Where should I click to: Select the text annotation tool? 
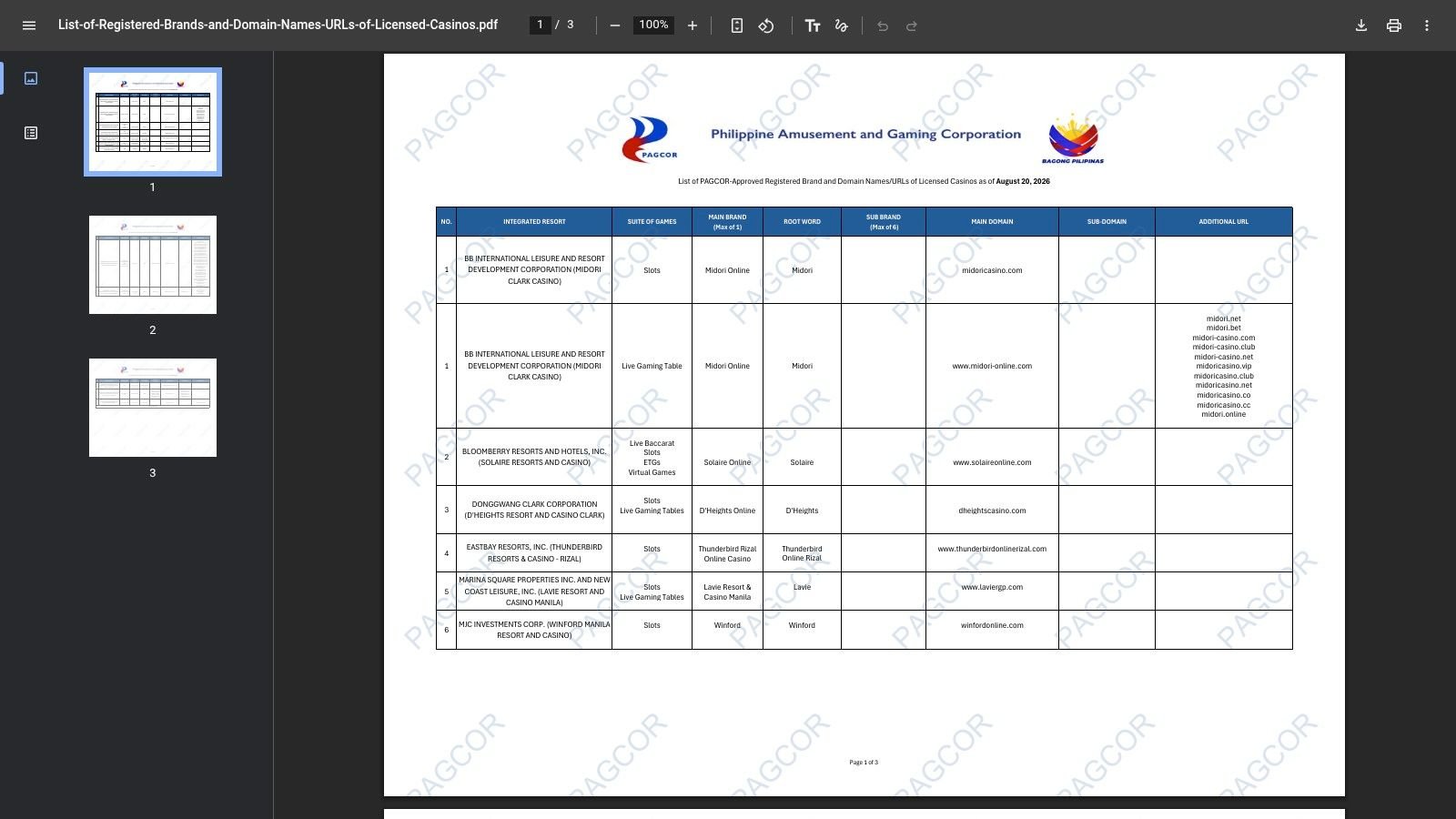point(813,25)
